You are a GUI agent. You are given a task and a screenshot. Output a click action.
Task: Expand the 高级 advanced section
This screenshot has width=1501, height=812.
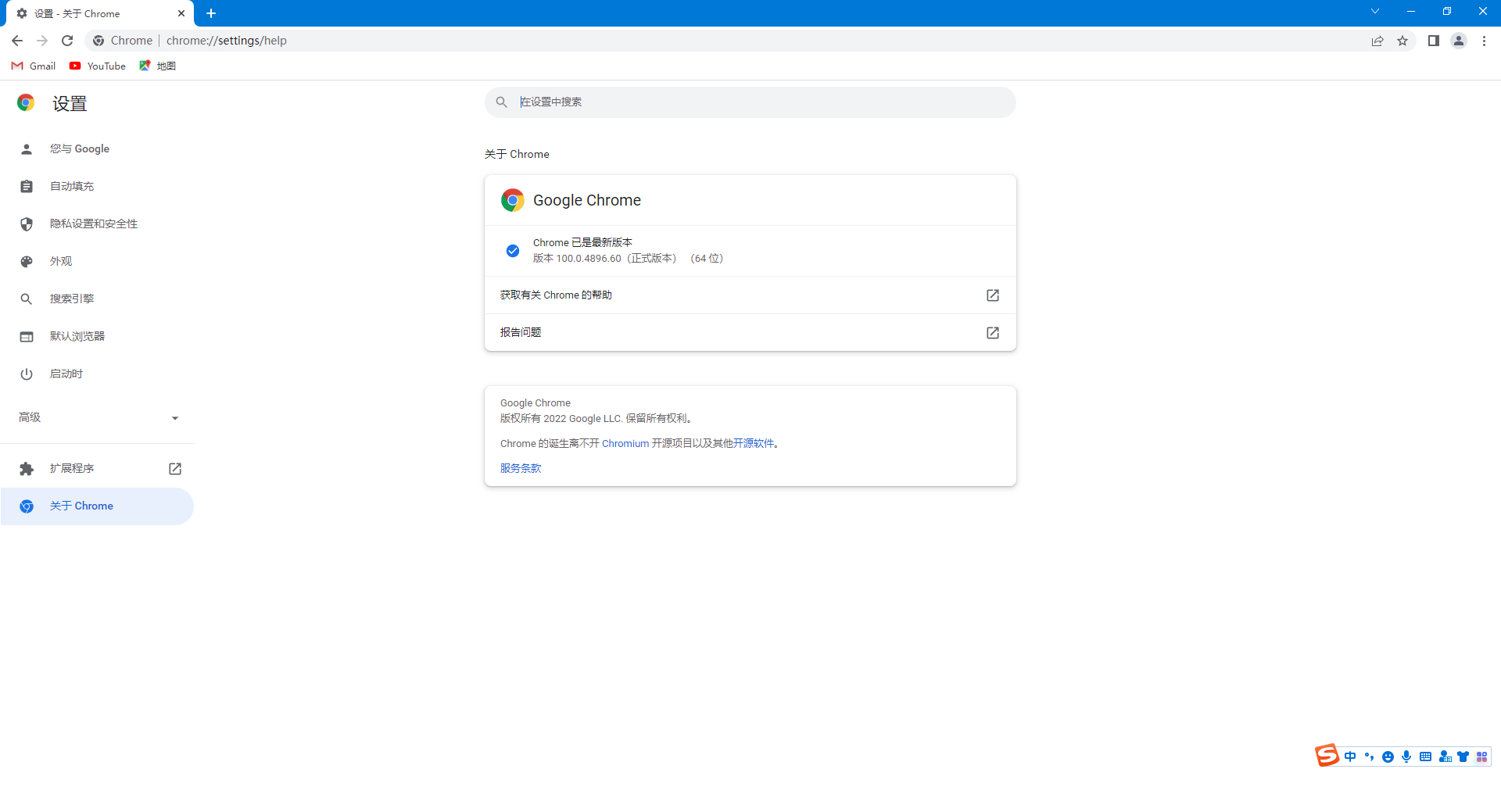pyautogui.click(x=98, y=417)
